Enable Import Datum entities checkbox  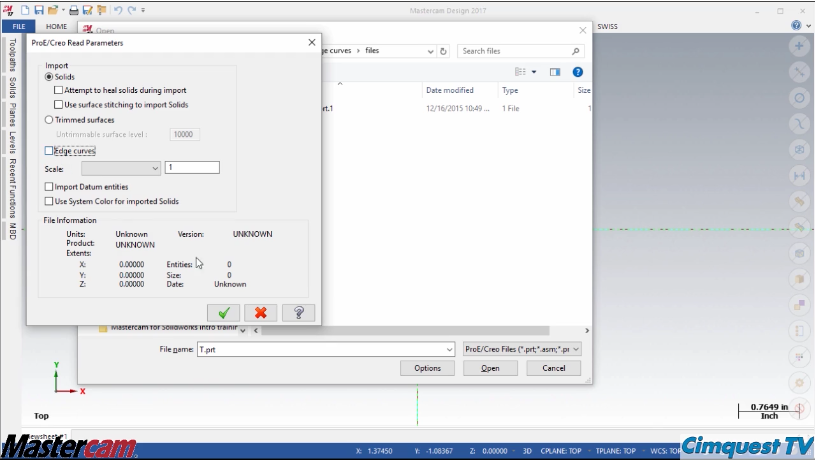click(x=49, y=187)
